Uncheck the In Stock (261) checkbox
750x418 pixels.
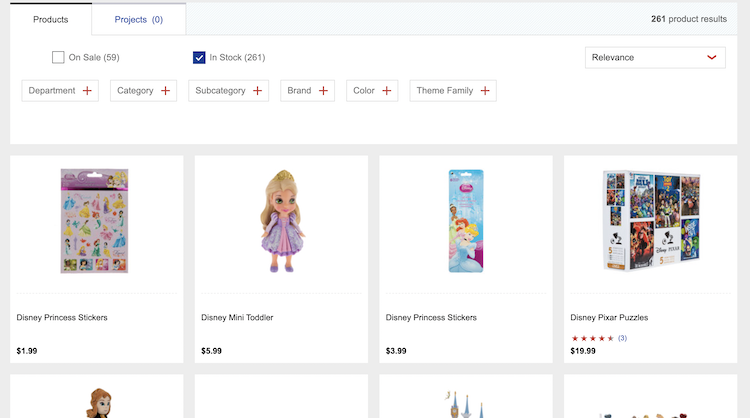tap(199, 57)
